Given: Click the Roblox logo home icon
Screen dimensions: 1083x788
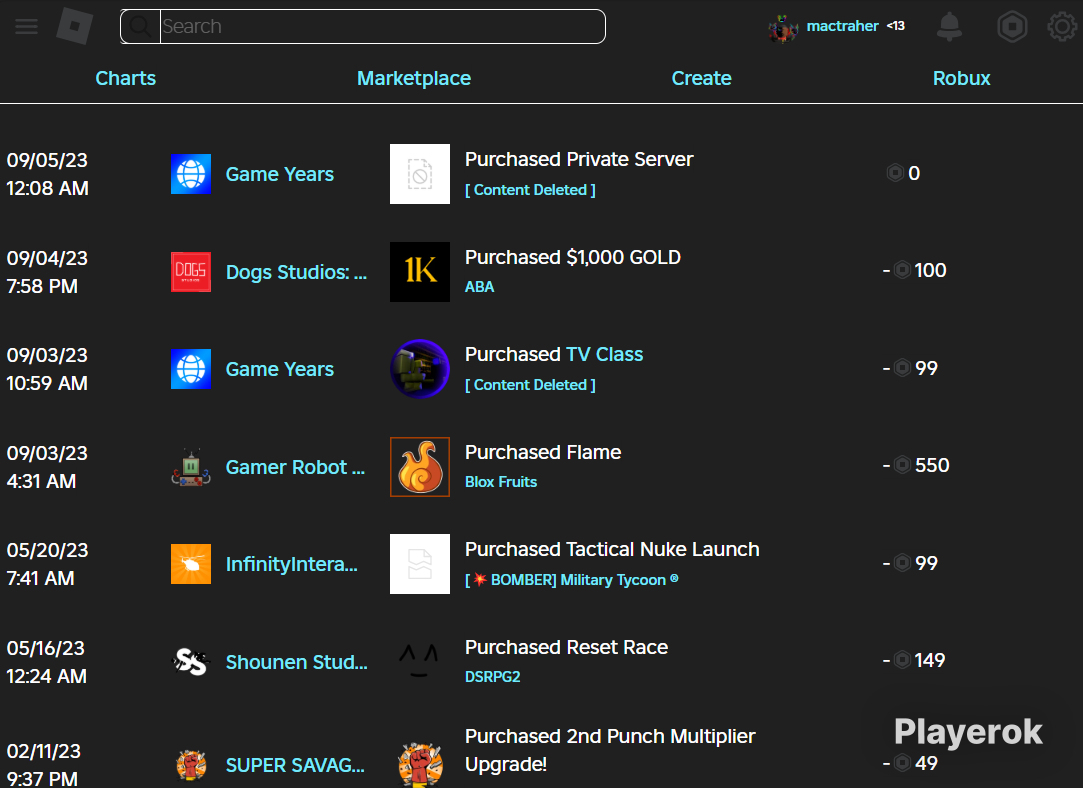Looking at the screenshot, I should coord(75,26).
